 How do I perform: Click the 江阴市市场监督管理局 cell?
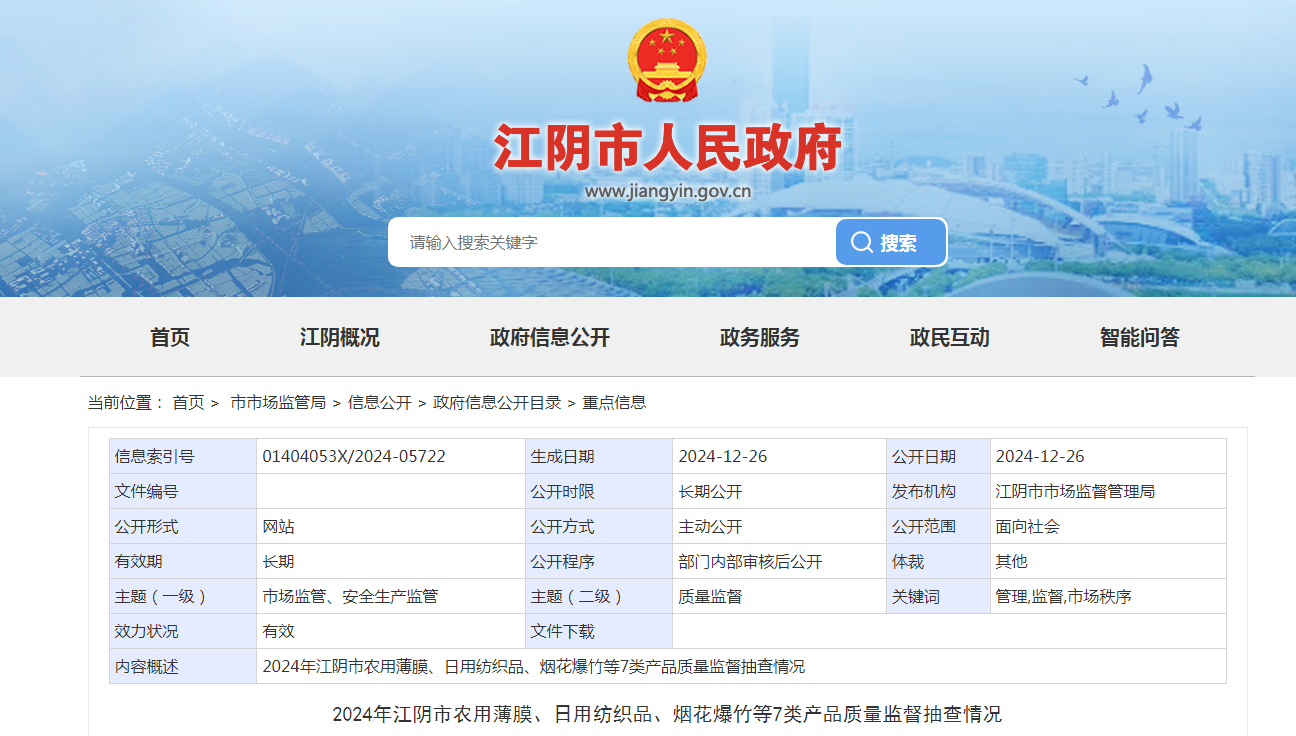[1108, 491]
